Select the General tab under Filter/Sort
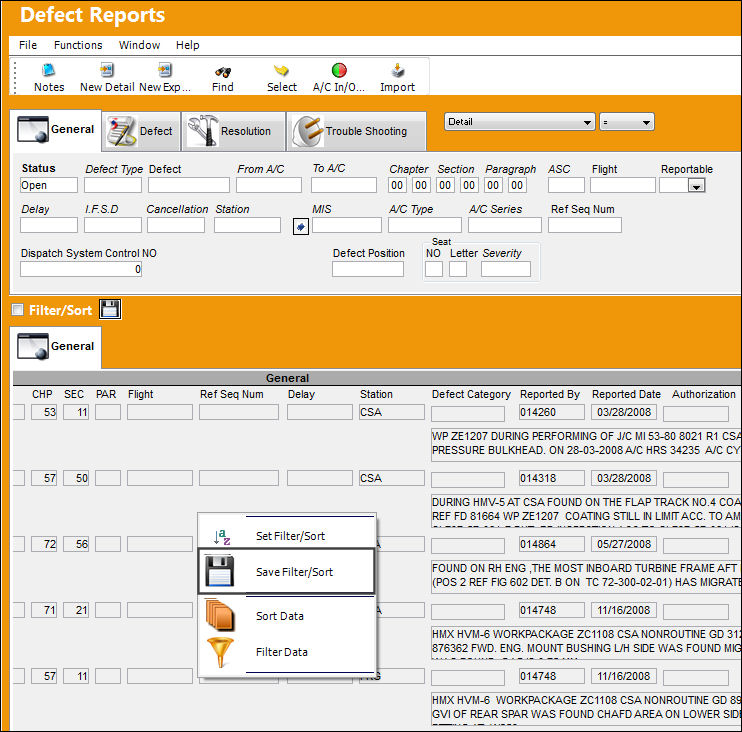The height and width of the screenshot is (732, 742). 56,347
